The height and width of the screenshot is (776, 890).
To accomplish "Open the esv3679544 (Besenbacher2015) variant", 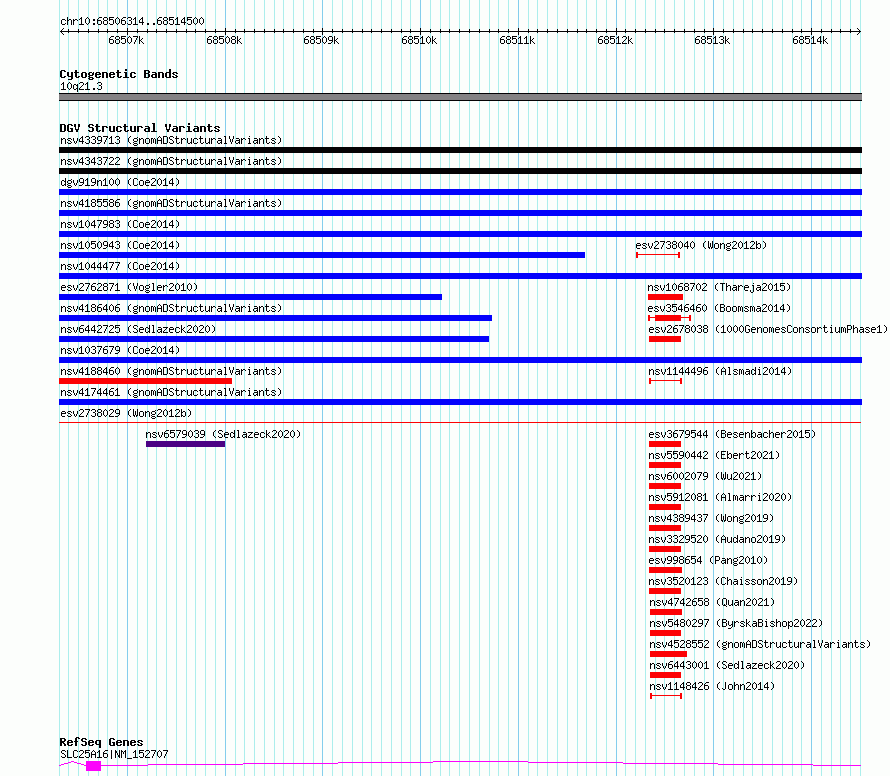I will pos(732,434).
